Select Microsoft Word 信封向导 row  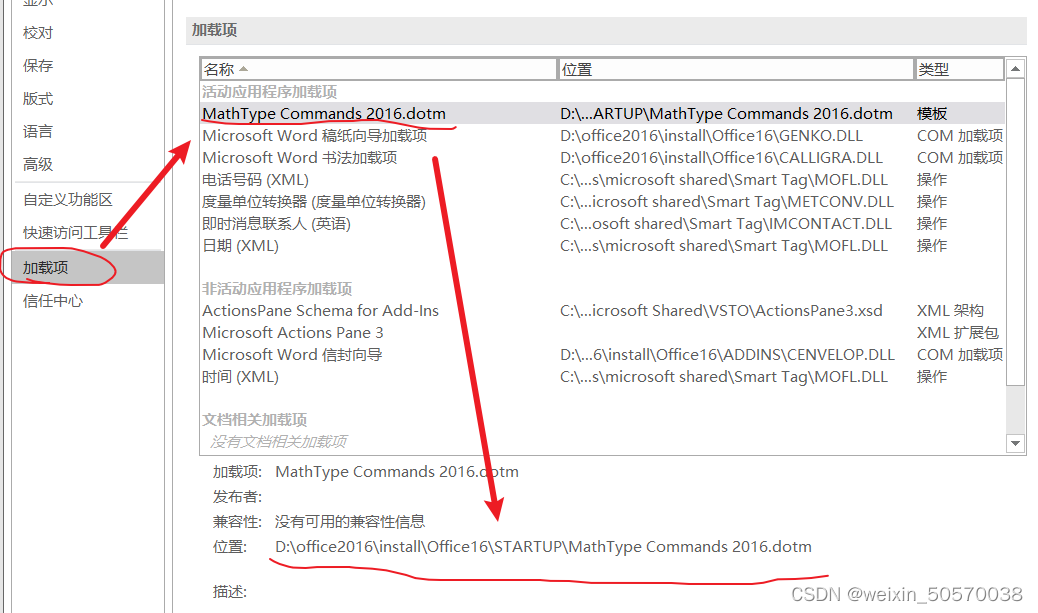[x=602, y=354]
